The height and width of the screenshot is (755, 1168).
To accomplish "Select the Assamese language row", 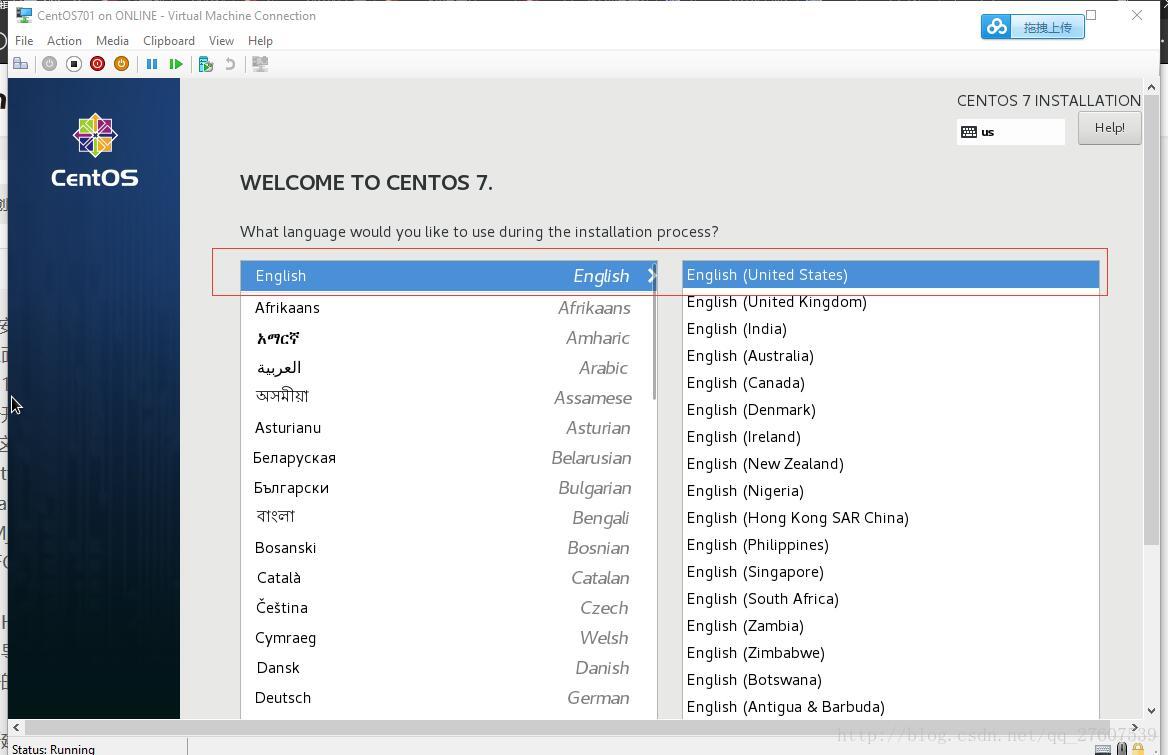I will 448,398.
